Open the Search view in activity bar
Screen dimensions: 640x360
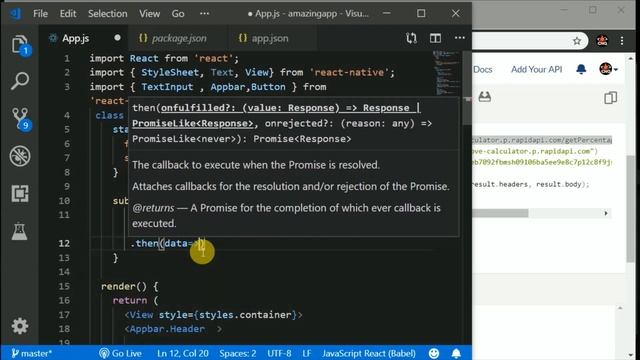click(20, 81)
